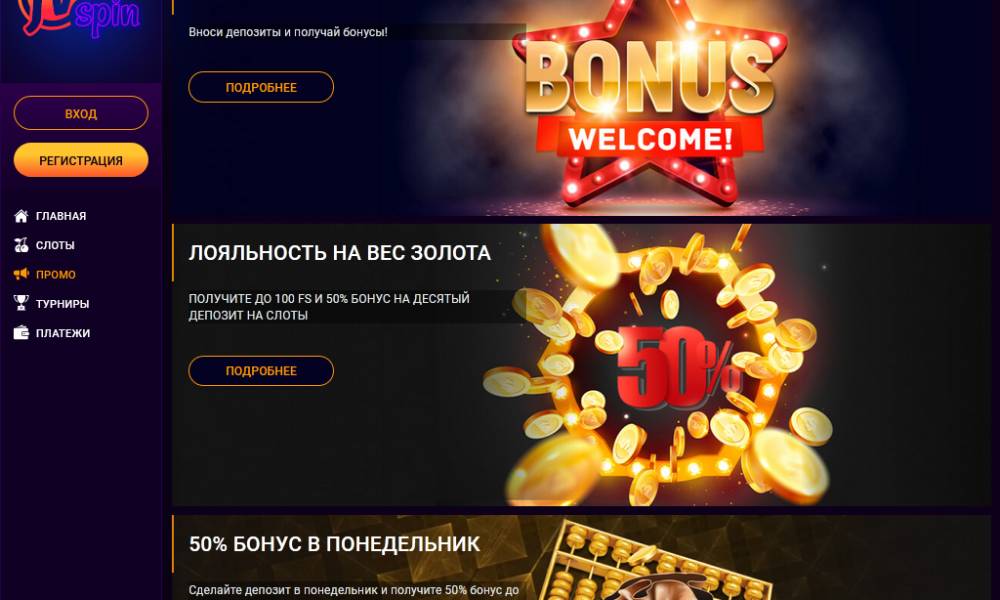Click Подробнее under Лояльность на вес золота

(261, 371)
